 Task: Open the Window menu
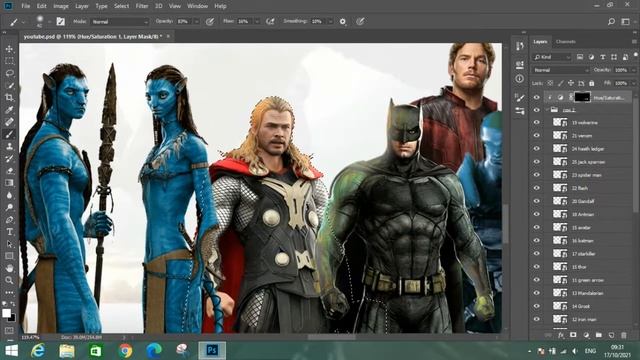click(198, 6)
